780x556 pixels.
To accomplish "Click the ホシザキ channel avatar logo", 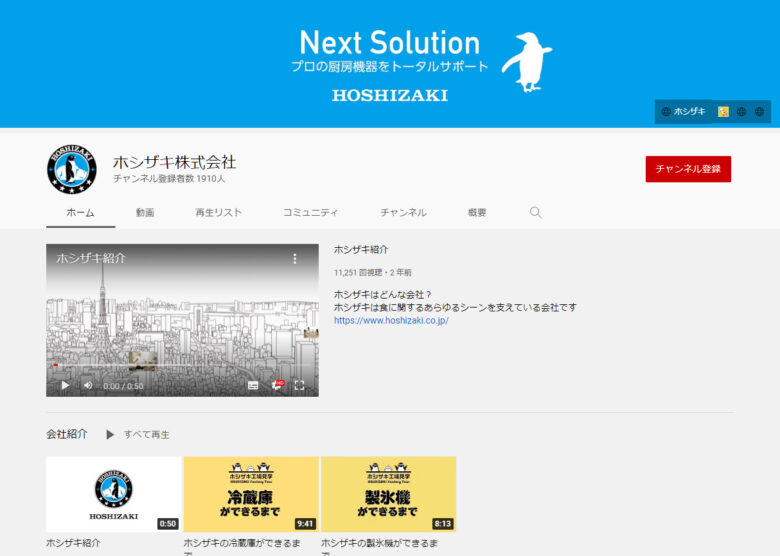I will tap(72, 169).
